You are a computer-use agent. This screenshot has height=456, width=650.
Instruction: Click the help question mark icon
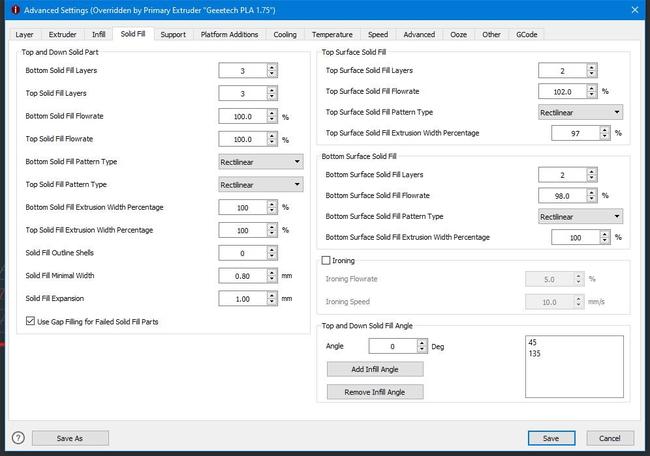click(18, 438)
